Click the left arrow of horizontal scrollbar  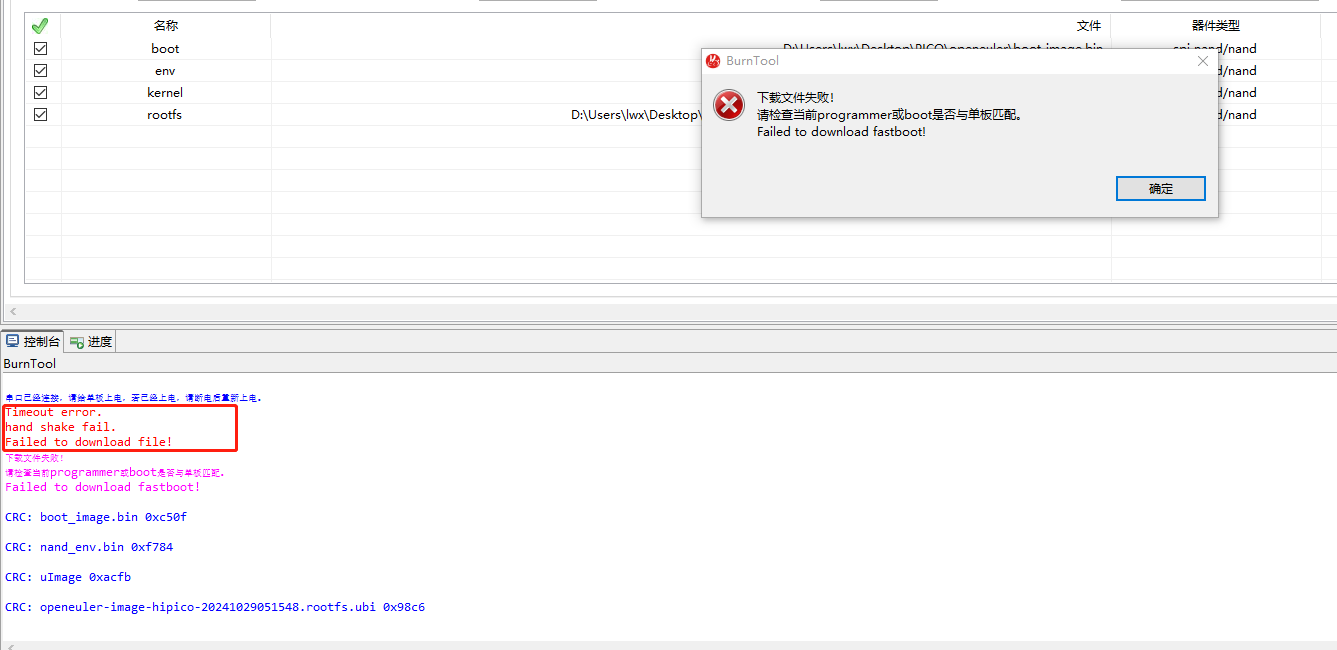13,312
